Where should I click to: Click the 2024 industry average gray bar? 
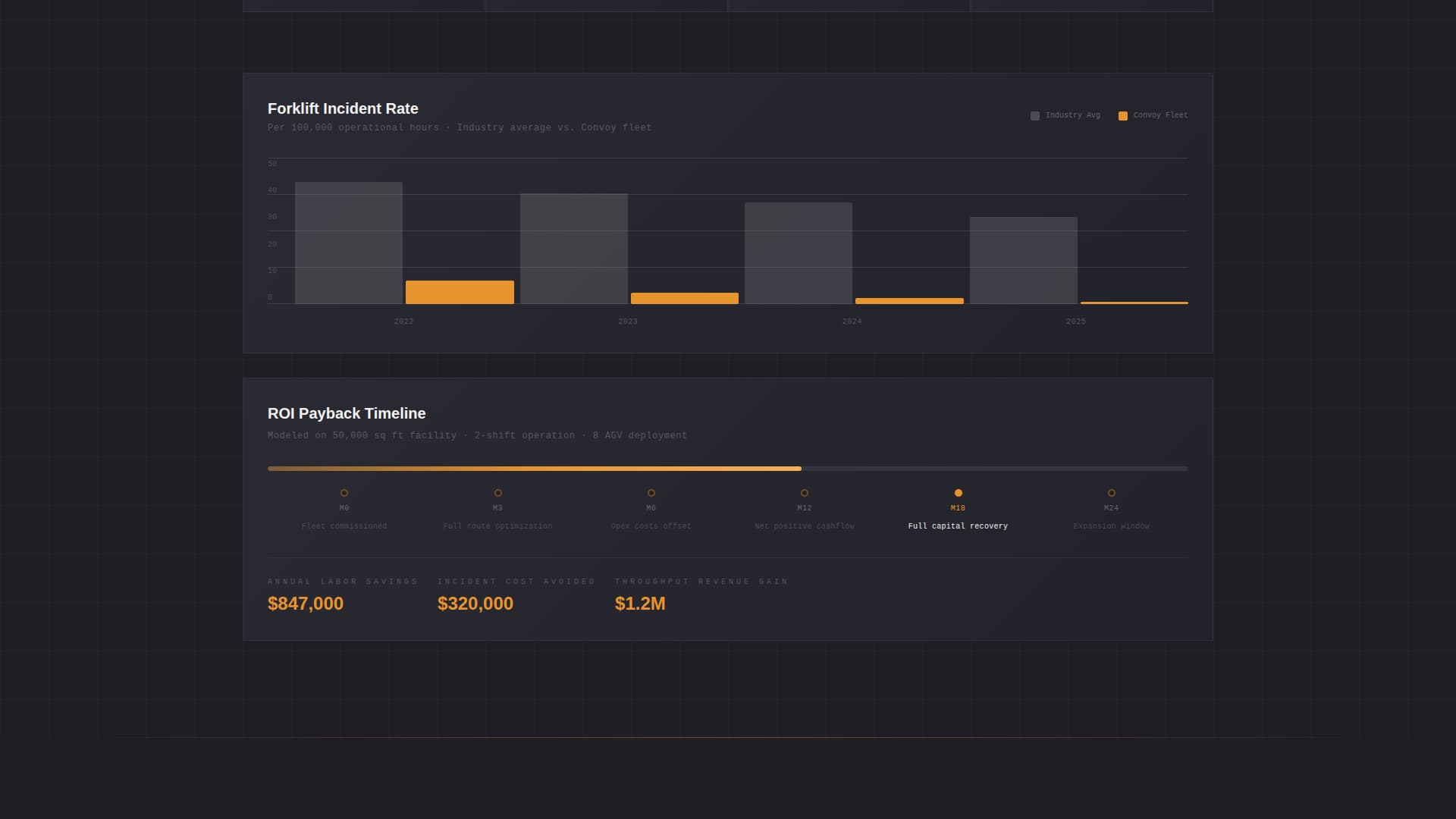tap(799, 253)
